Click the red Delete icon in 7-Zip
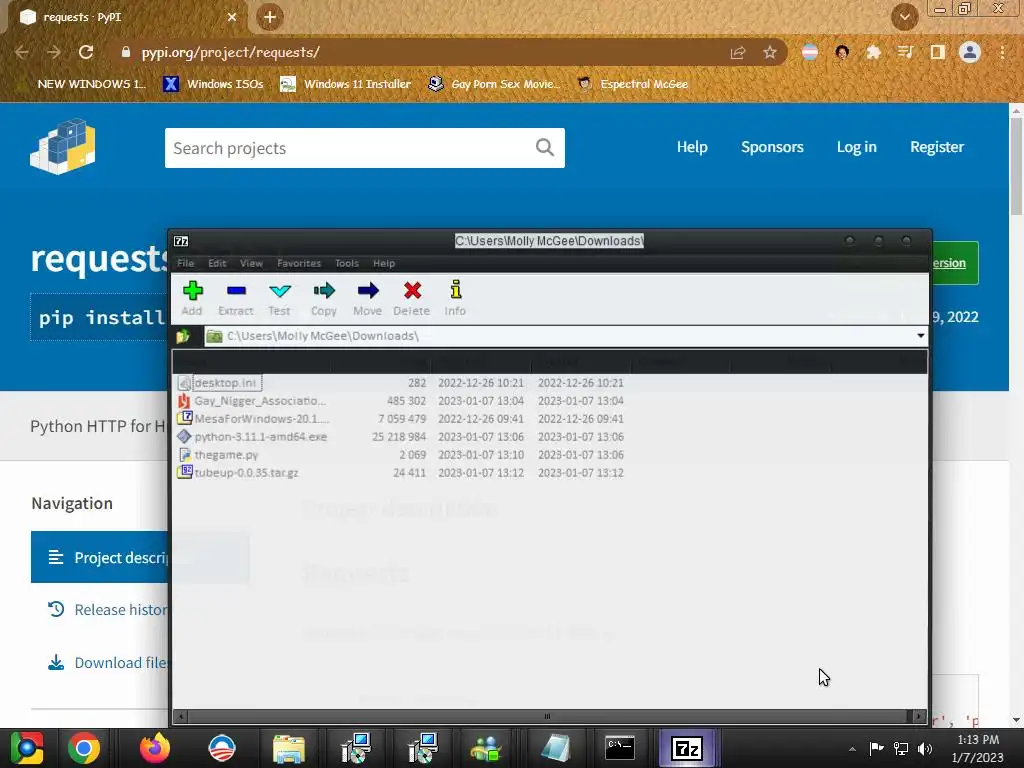This screenshot has height=768, width=1024. click(411, 298)
